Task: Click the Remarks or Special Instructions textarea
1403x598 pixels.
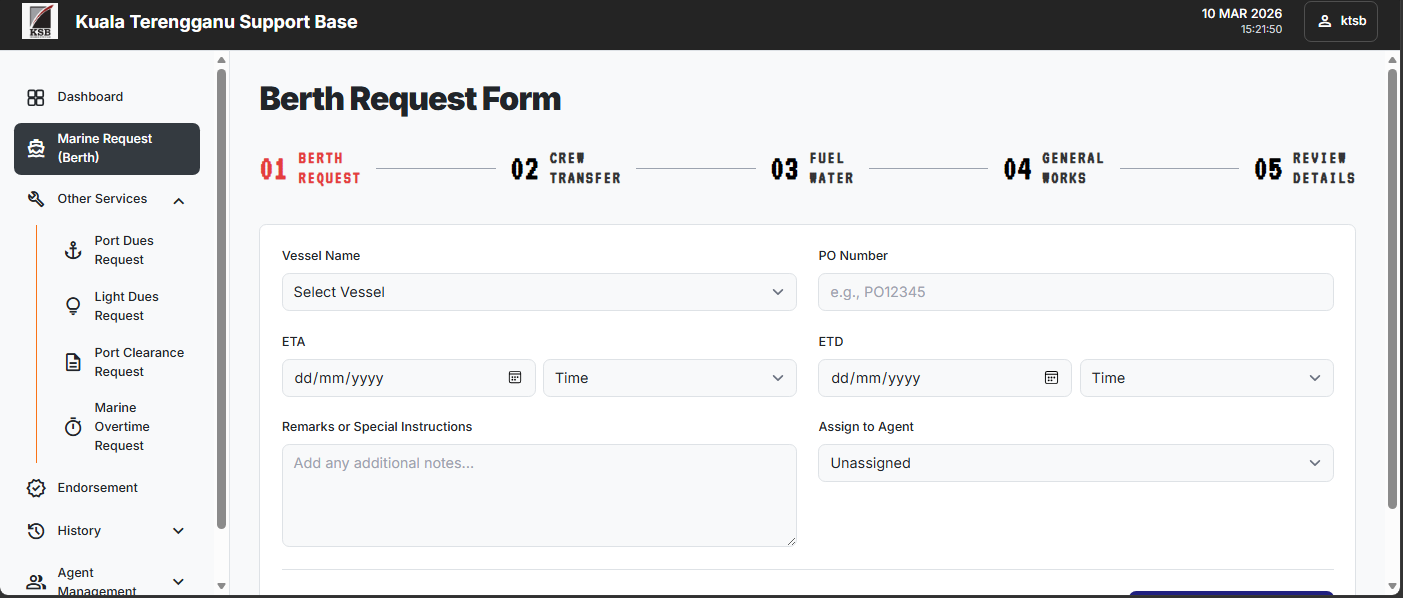Action: click(539, 495)
